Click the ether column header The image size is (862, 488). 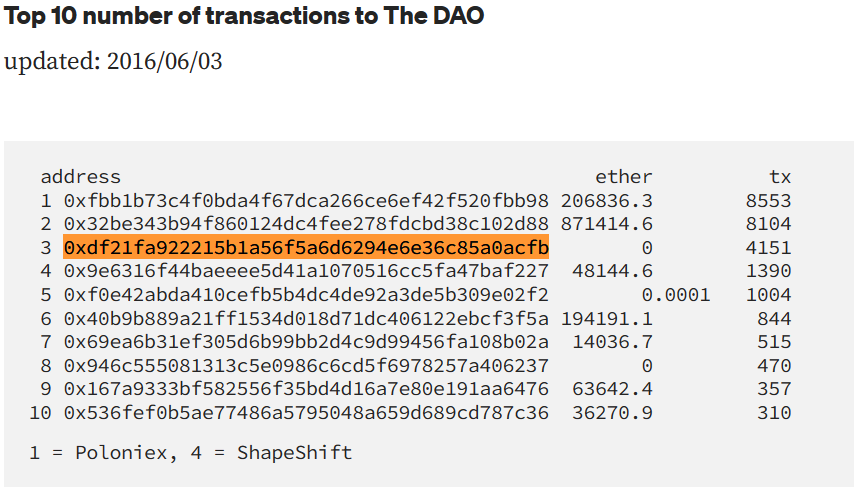(x=623, y=177)
